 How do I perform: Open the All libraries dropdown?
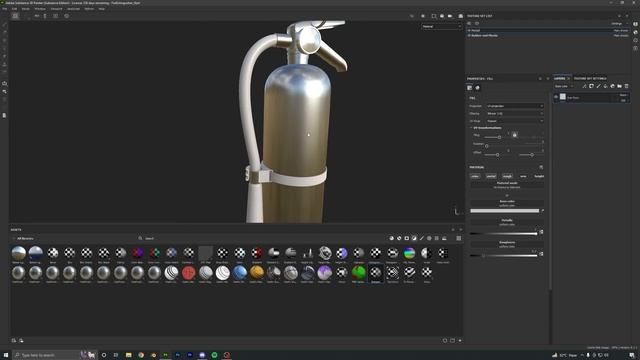[25, 238]
